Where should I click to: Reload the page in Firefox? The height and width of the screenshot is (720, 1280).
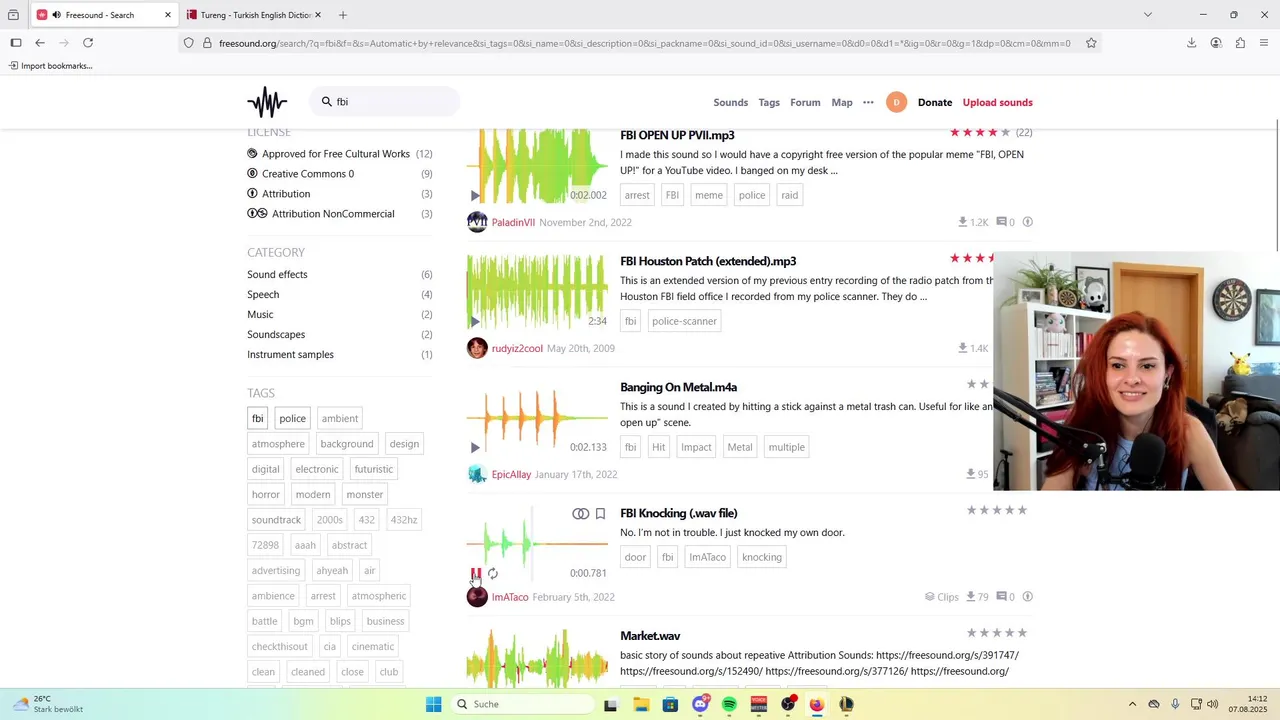pos(88,43)
